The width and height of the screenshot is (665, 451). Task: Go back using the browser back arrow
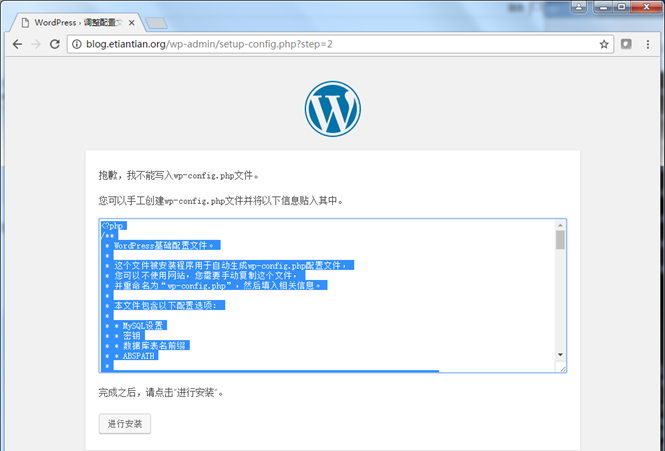tap(17, 44)
